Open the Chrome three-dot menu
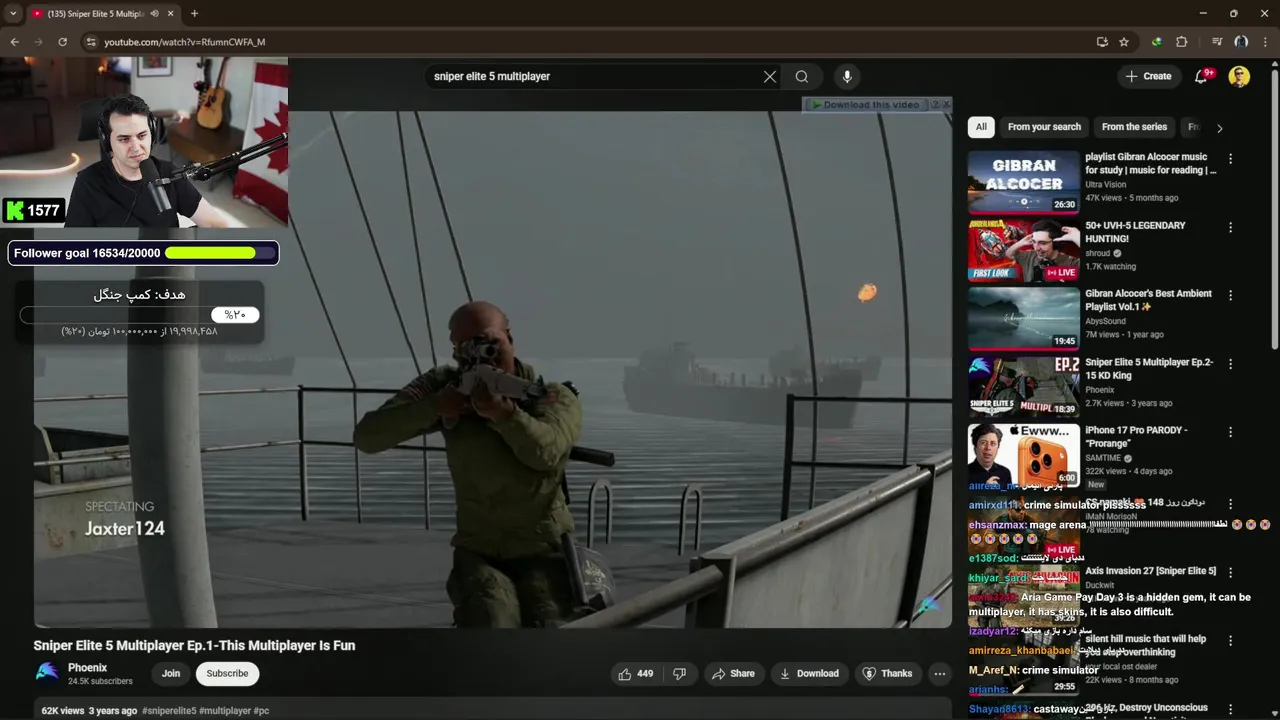 [x=1265, y=42]
